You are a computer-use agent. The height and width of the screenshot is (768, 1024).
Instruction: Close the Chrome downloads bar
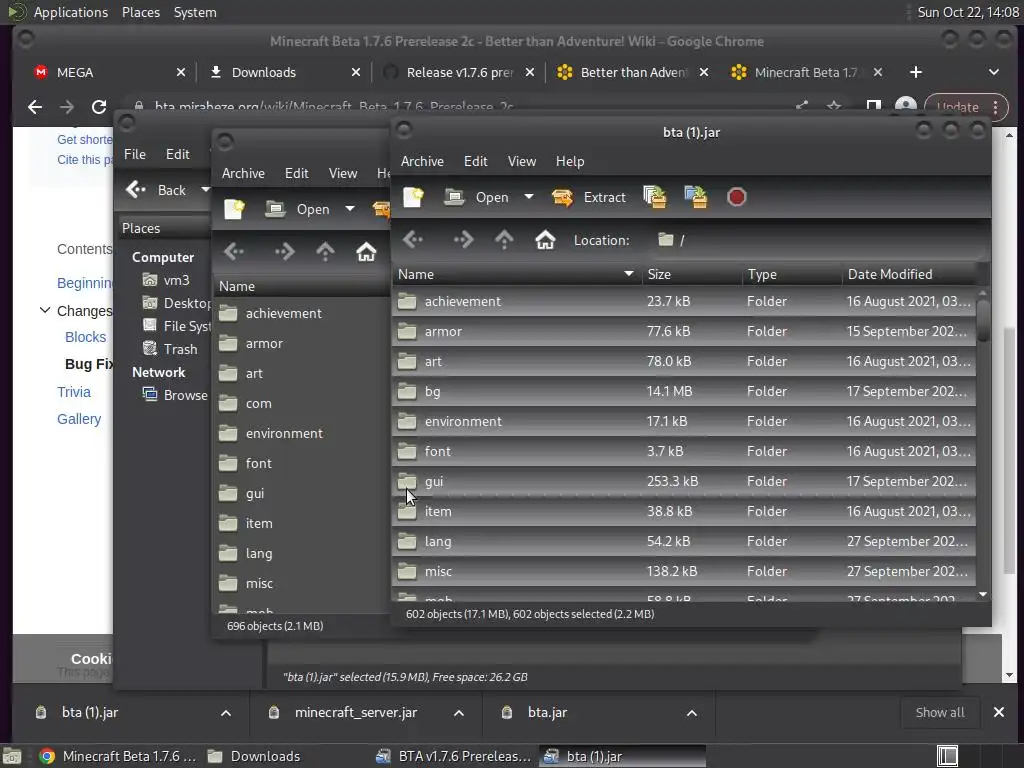(999, 712)
